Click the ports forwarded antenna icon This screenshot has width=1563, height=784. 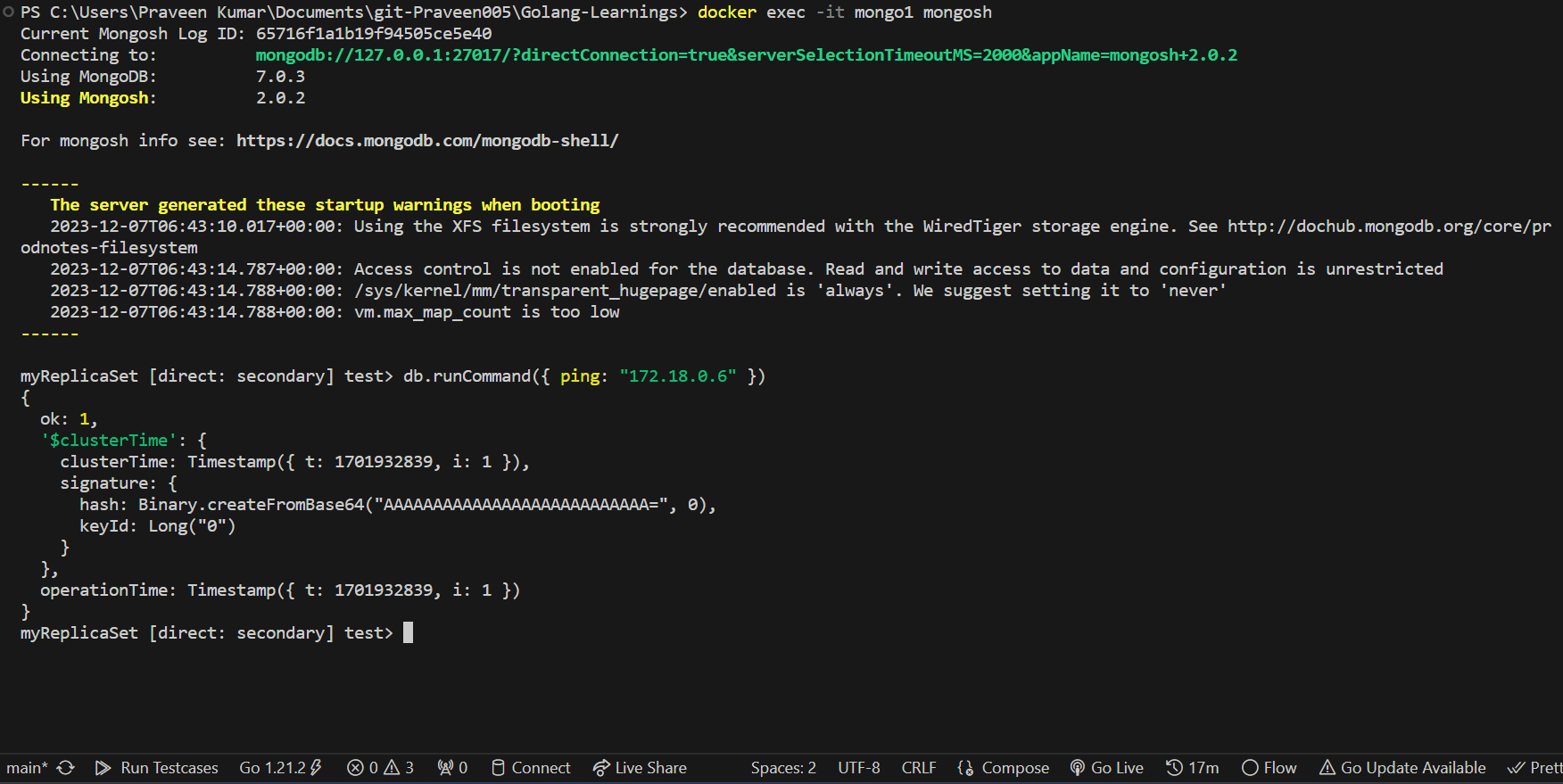[452, 768]
